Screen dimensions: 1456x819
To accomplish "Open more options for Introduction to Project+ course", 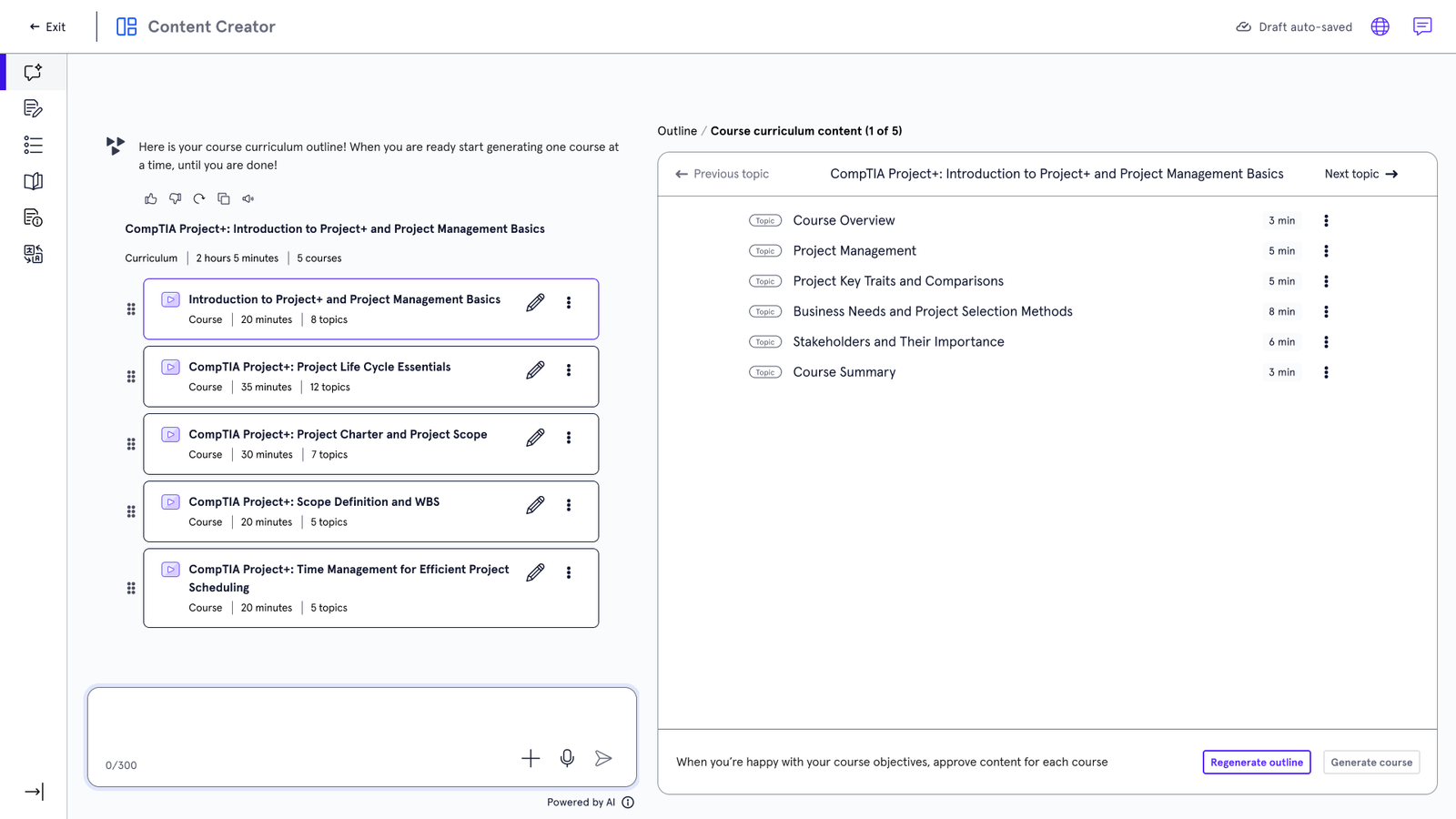I will 569,303.
